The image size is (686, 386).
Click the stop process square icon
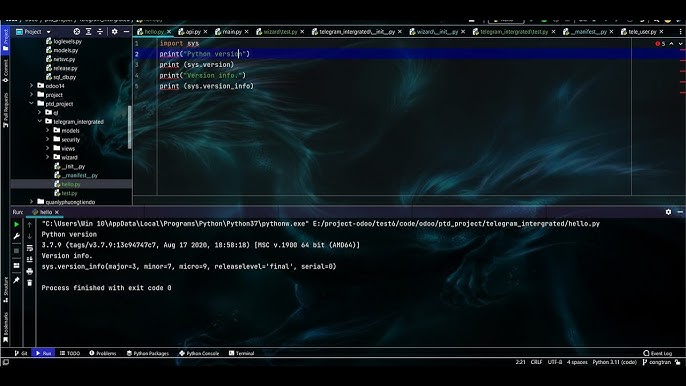[x=16, y=251]
